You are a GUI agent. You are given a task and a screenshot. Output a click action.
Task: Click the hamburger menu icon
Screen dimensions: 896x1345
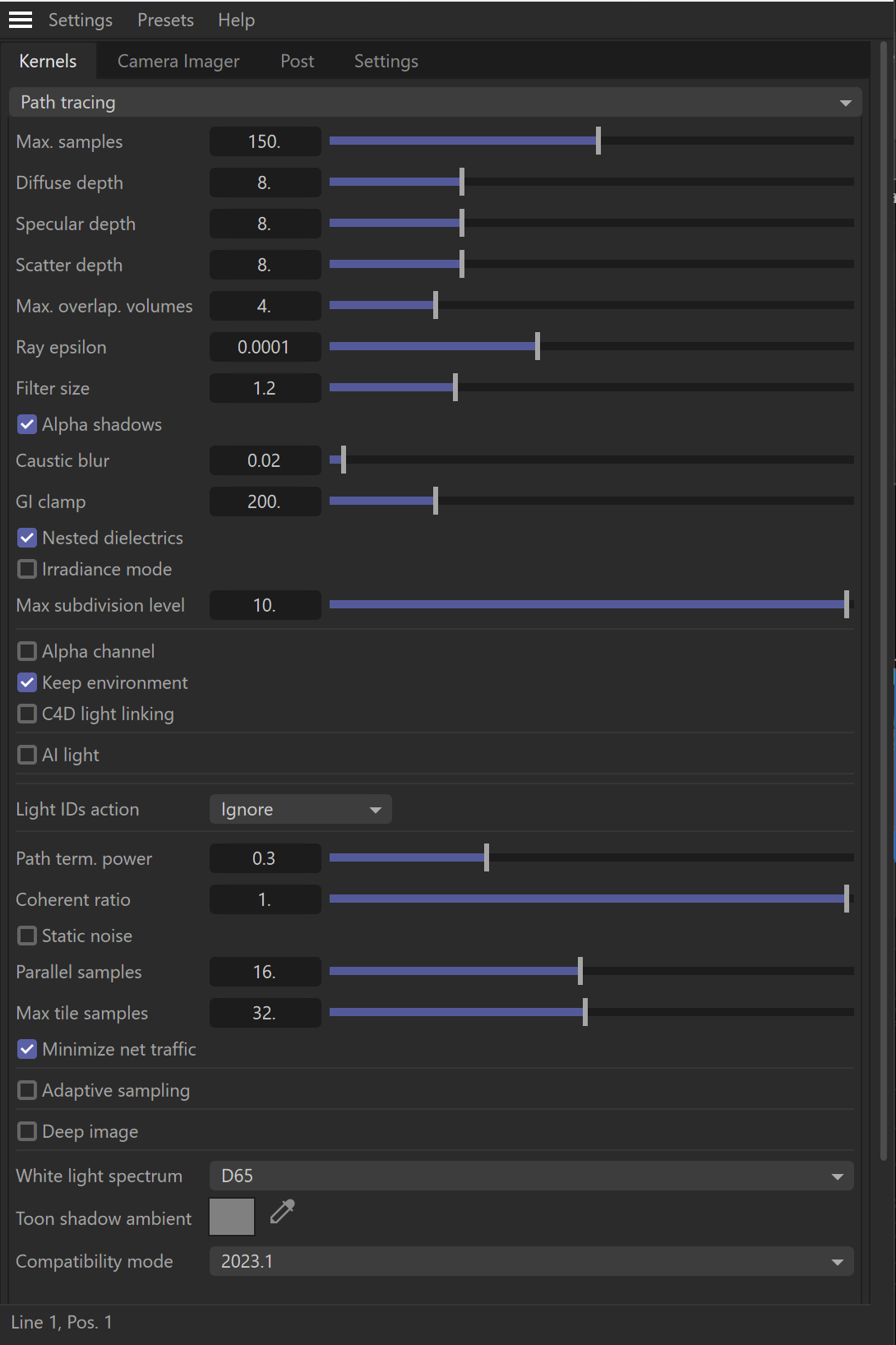[21, 20]
